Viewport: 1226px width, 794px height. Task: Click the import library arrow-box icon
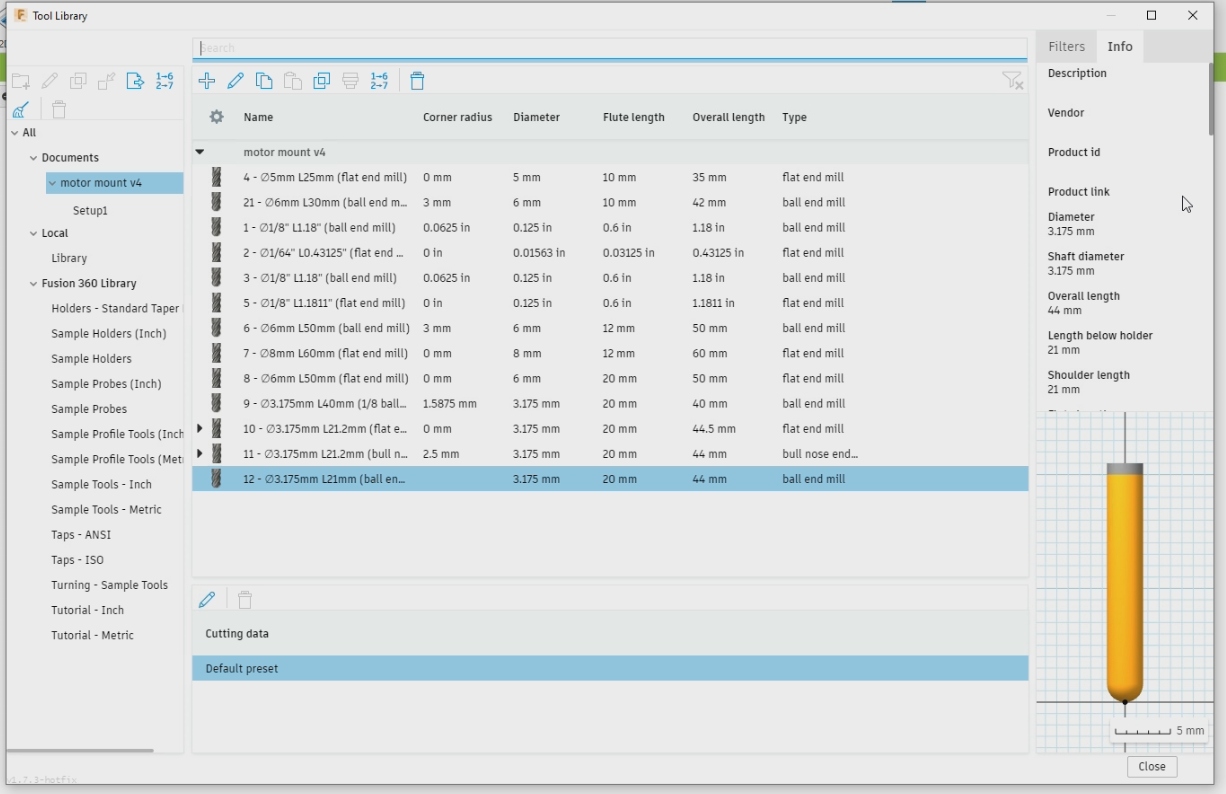(x=107, y=81)
